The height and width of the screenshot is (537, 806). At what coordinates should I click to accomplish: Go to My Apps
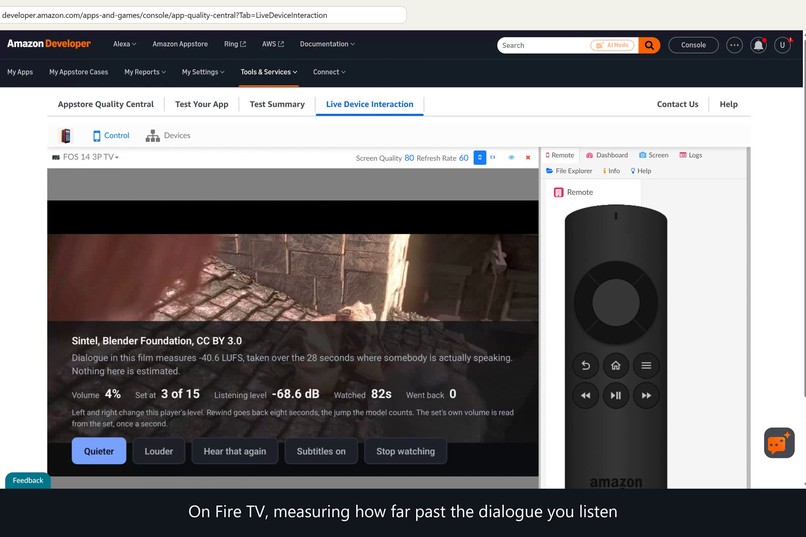point(20,72)
